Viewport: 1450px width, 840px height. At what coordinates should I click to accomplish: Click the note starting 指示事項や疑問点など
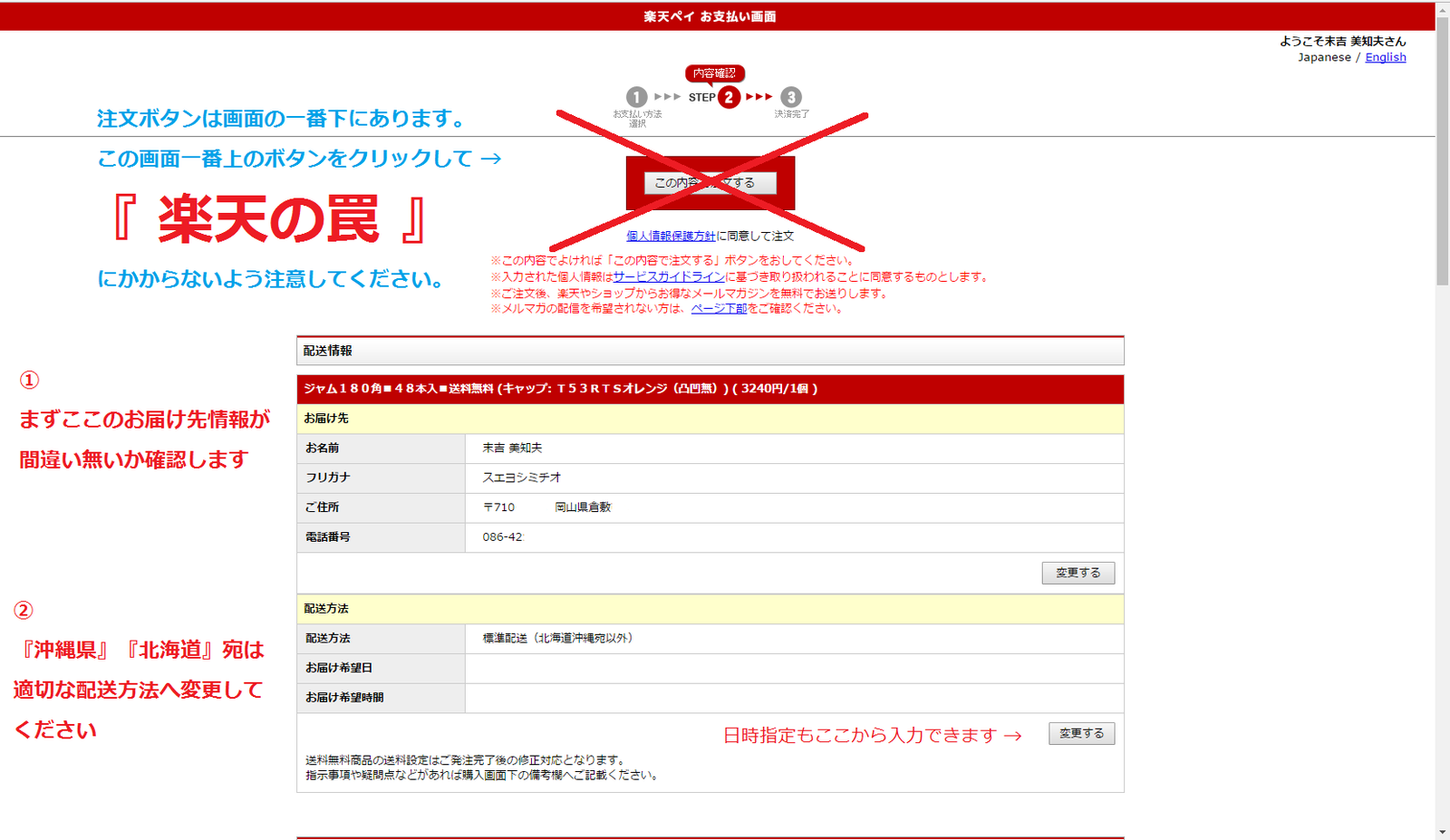click(x=483, y=776)
